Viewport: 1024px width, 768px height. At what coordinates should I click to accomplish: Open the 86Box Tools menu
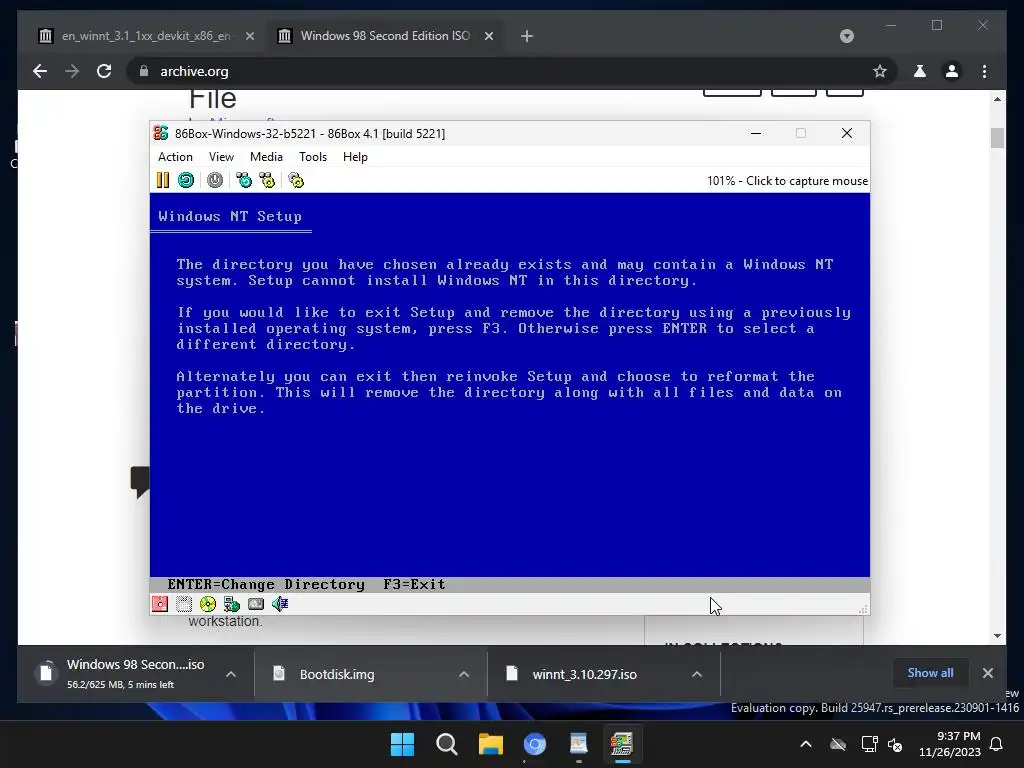point(313,157)
